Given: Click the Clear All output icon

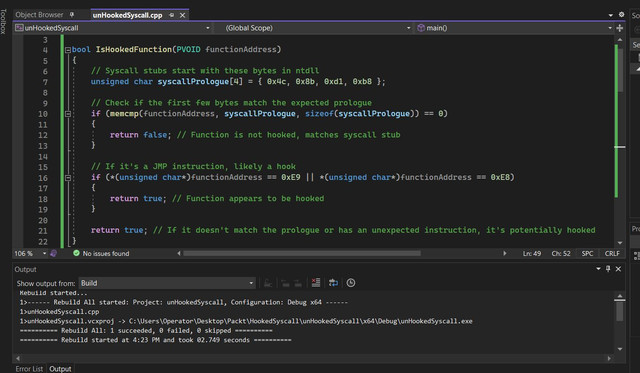Looking at the screenshot, I should pos(316,282).
